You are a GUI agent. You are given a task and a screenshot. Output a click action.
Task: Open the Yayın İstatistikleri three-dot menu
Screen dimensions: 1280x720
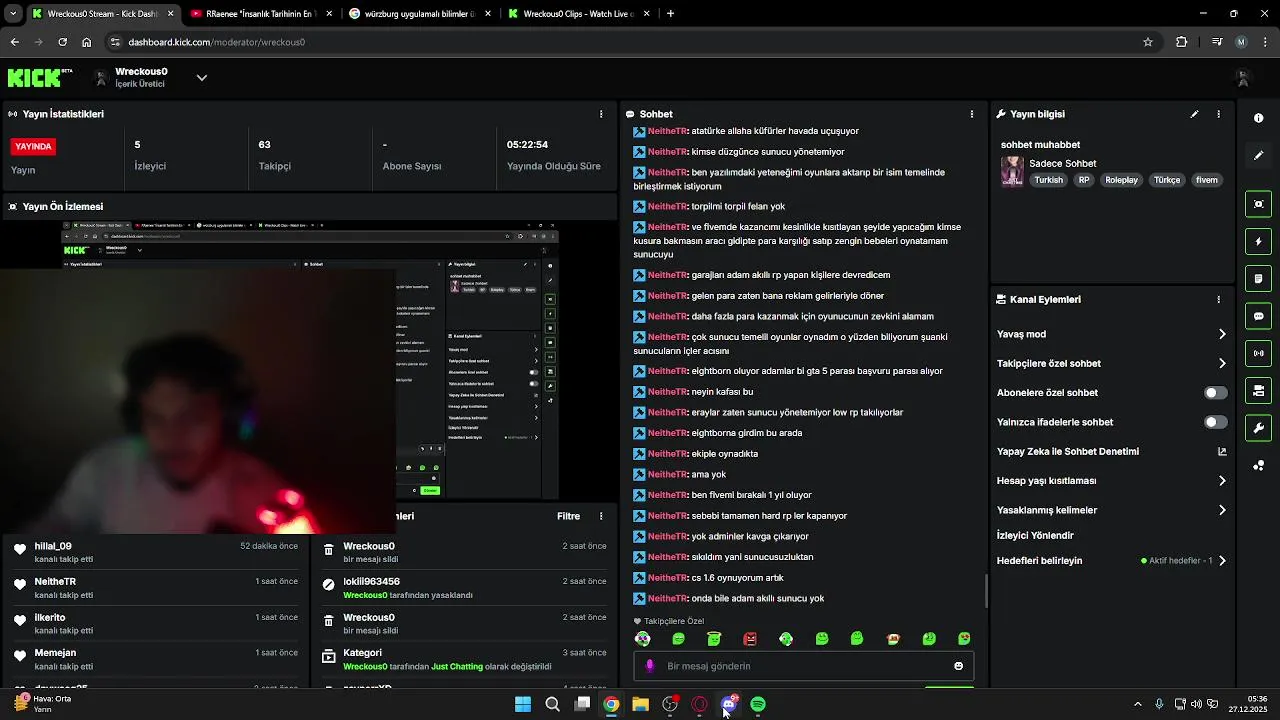601,114
